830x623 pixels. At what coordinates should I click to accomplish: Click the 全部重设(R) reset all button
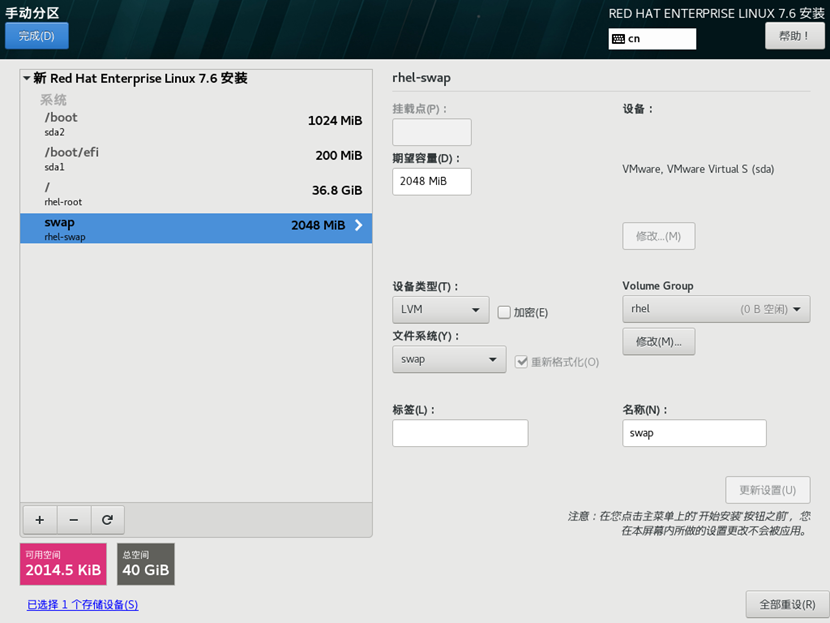(787, 604)
